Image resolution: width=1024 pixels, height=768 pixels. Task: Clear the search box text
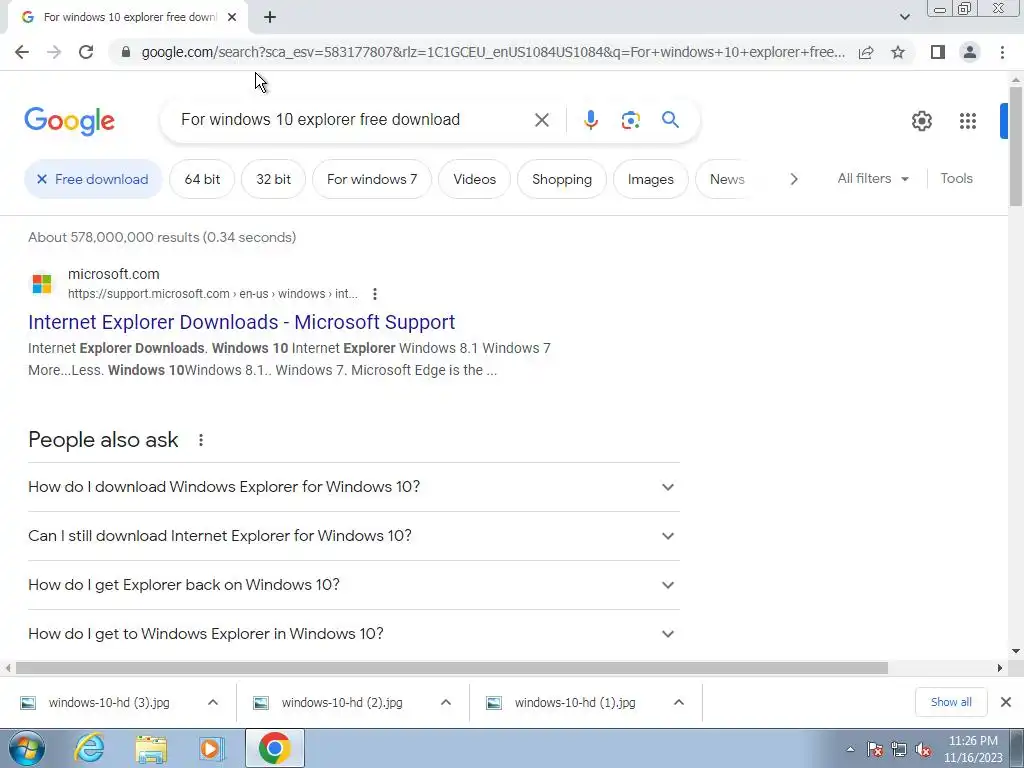[541, 120]
